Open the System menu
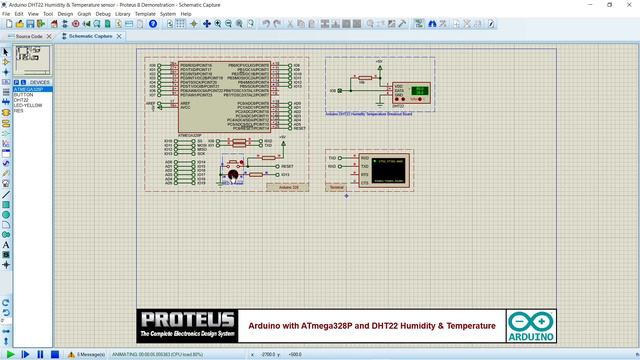The image size is (640, 360). (x=168, y=14)
